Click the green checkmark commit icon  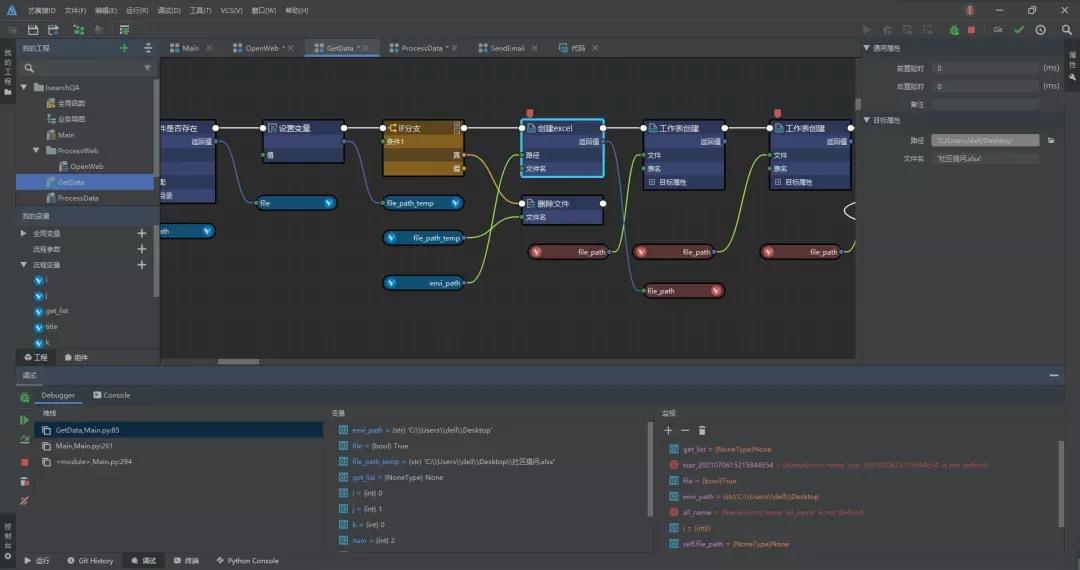pos(1019,30)
